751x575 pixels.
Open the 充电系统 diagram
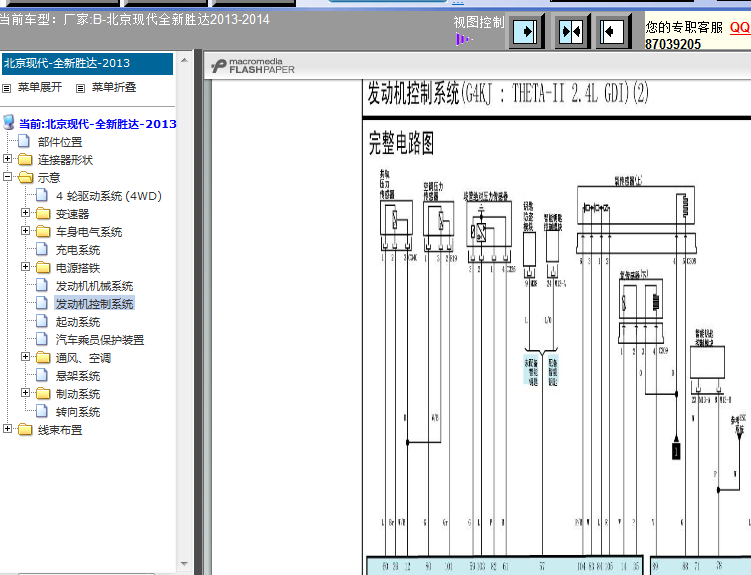tap(78, 250)
